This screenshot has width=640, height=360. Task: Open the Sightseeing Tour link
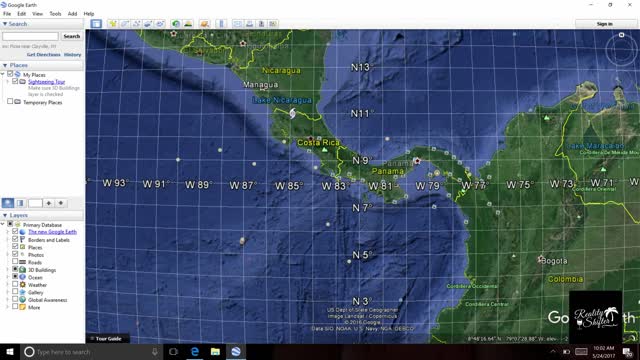(47, 82)
